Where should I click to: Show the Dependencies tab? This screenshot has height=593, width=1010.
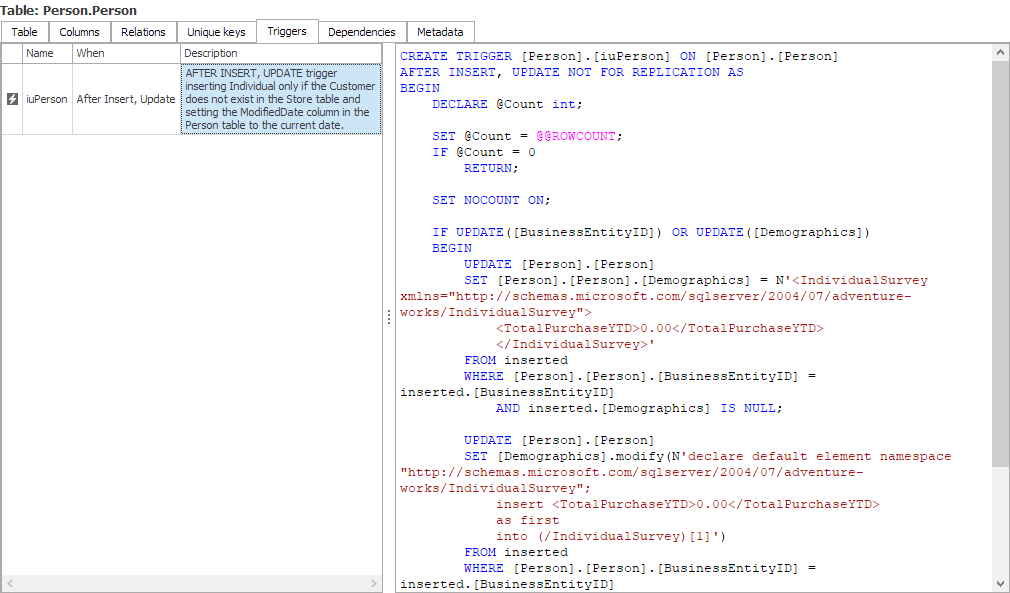coord(362,32)
